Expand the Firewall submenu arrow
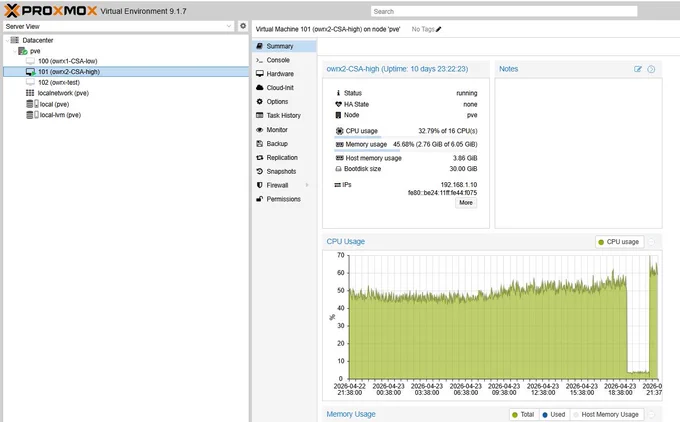The image size is (680, 422). click(x=307, y=185)
